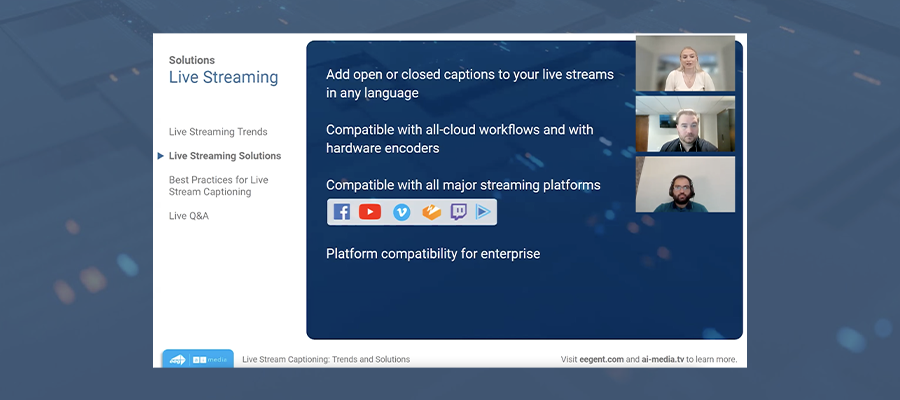Click the Vimeo icon
900x400 pixels.
click(402, 212)
